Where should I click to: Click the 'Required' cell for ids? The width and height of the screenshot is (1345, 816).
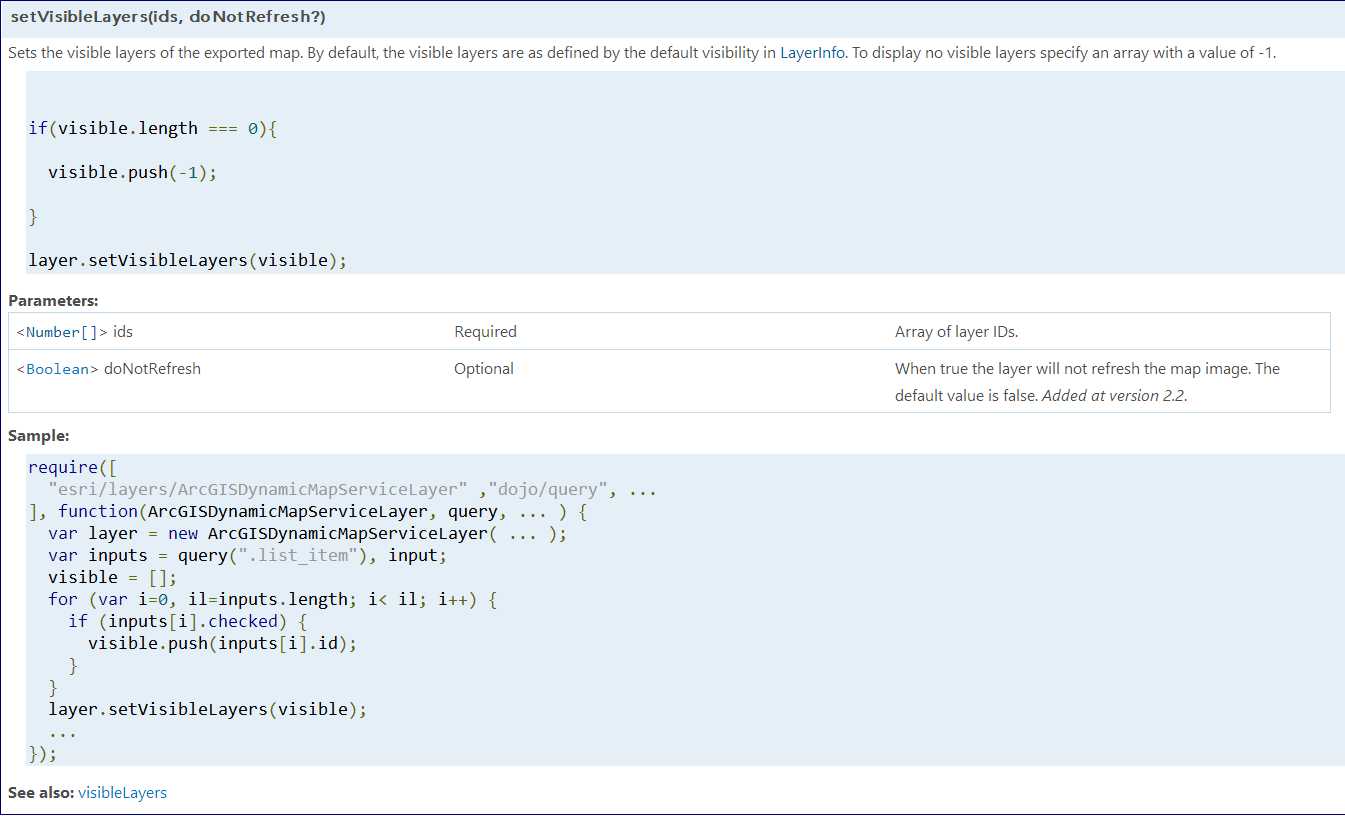click(x=485, y=331)
